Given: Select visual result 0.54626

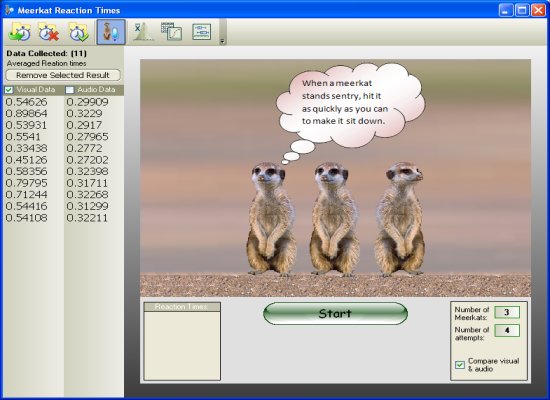Looking at the screenshot, I should 27,102.
